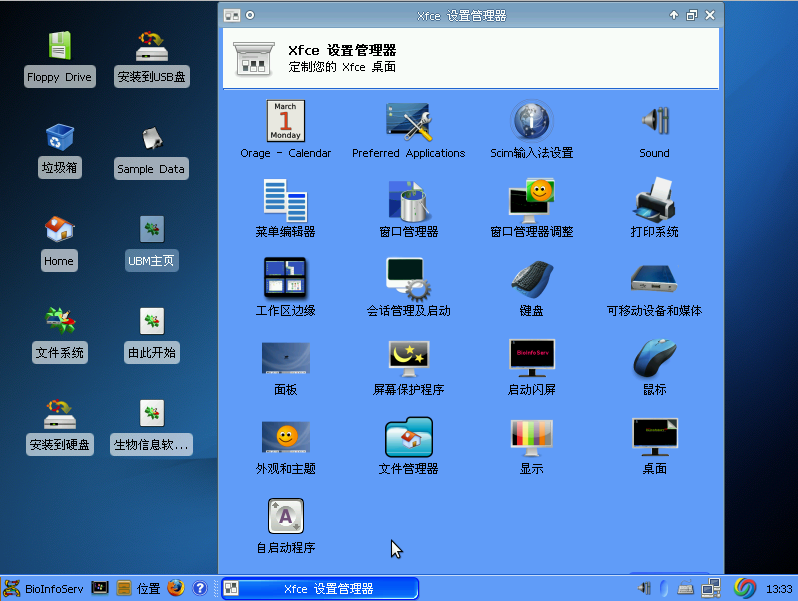Select the Home desktop icon
Screen dimensions: 798x601
(x=59, y=243)
